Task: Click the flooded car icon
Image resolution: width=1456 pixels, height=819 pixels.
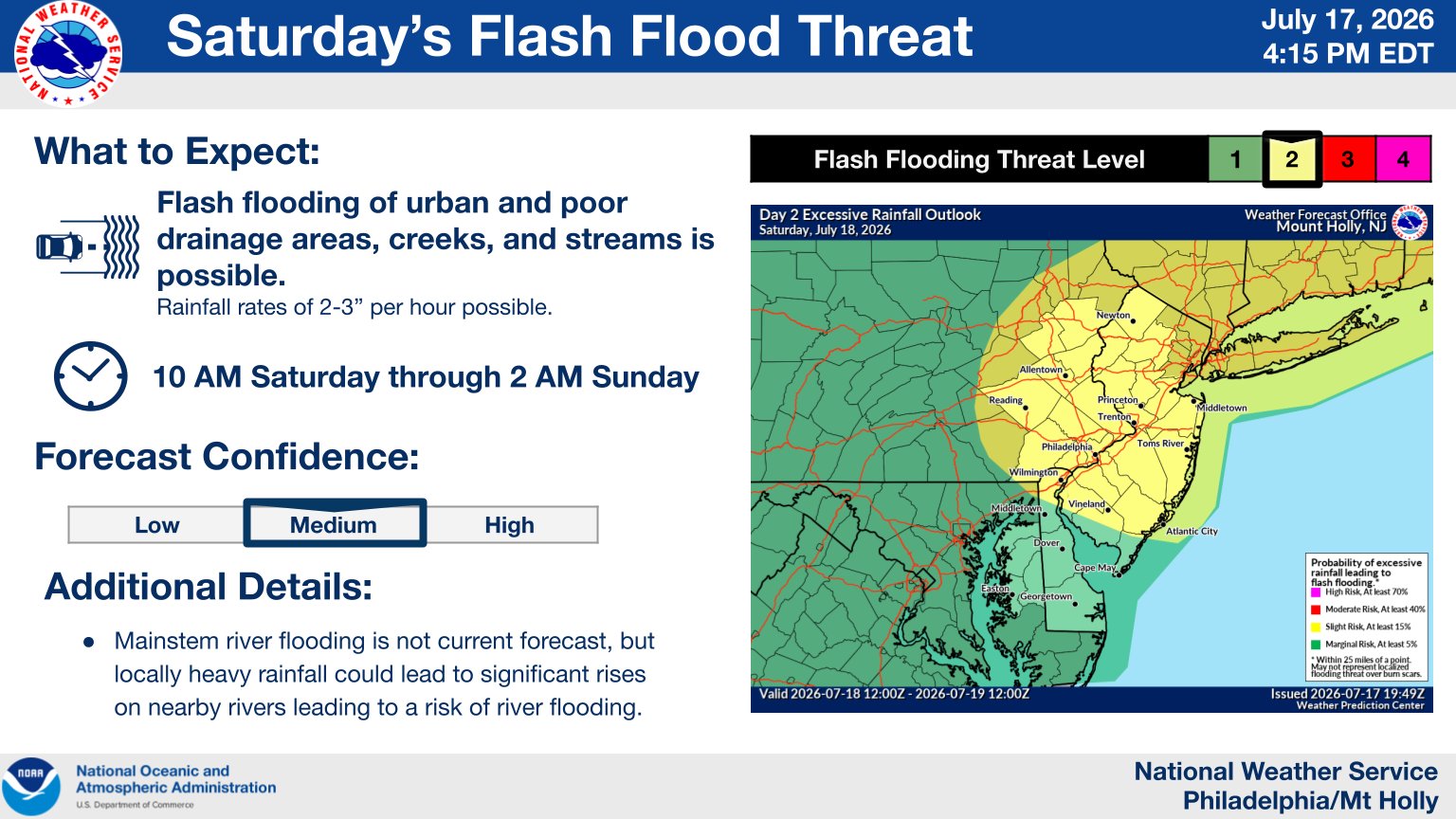Action: tap(87, 247)
